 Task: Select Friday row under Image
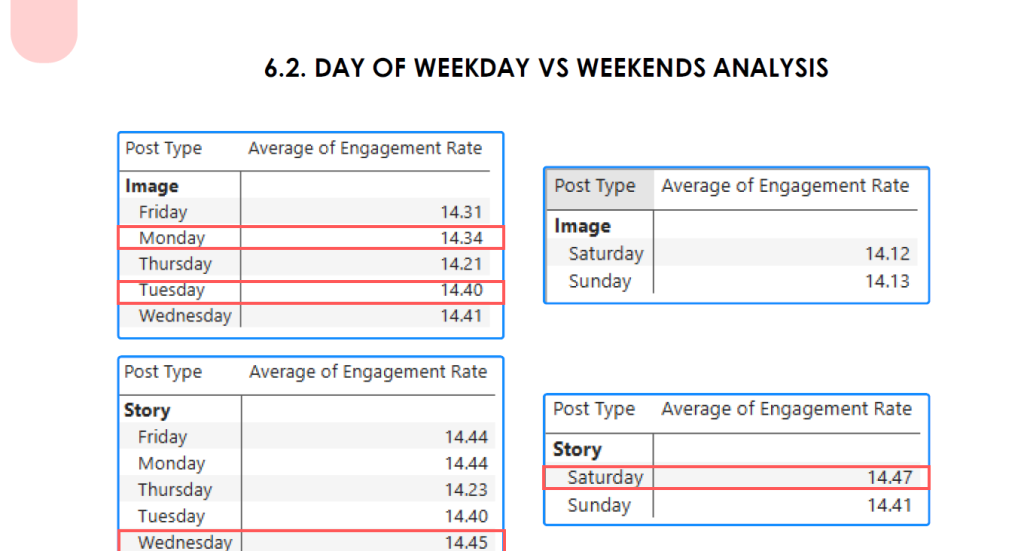click(304, 212)
